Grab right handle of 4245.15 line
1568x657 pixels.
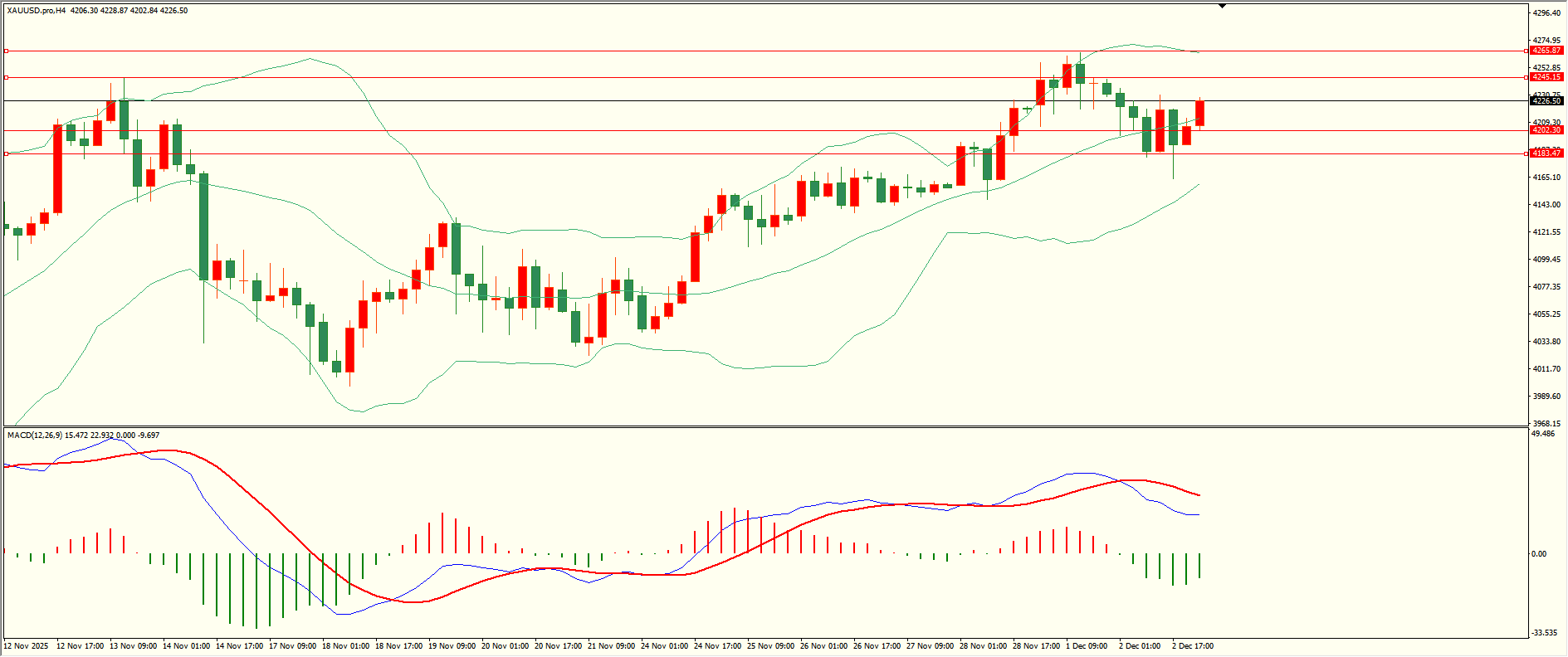(1526, 77)
